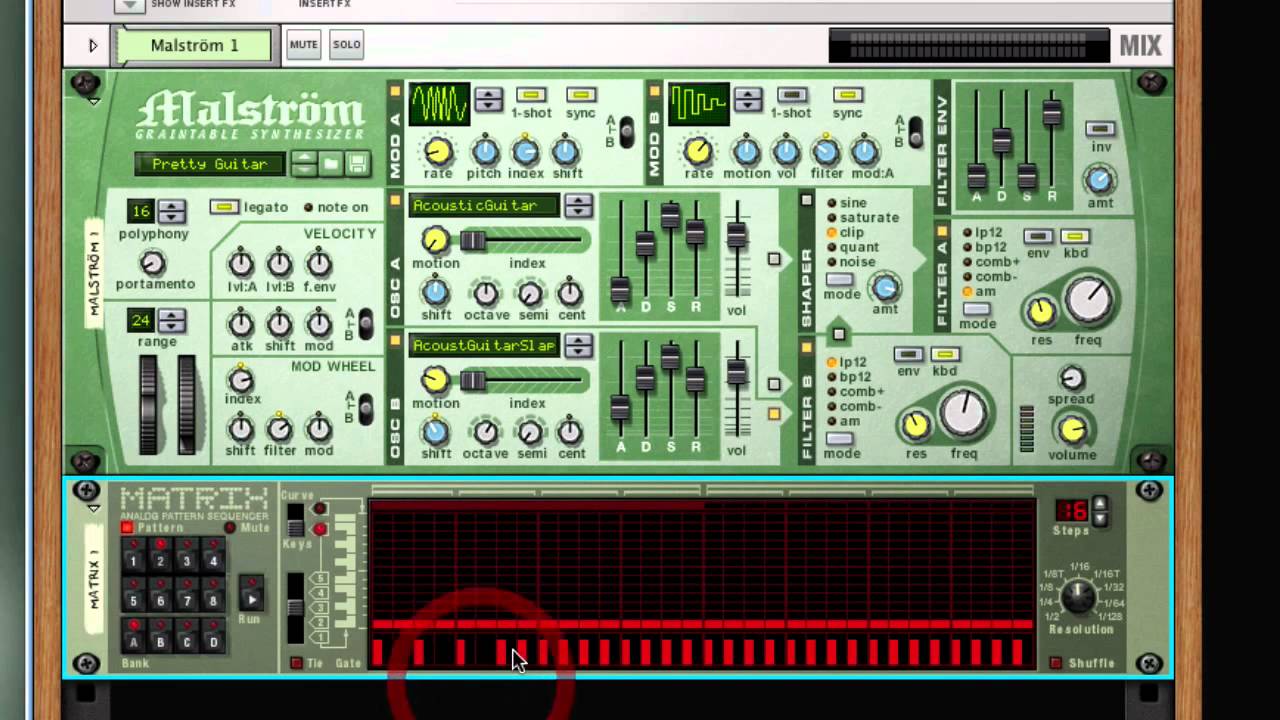Click the velocity f.env knob
The width and height of the screenshot is (1280, 720).
click(x=319, y=264)
